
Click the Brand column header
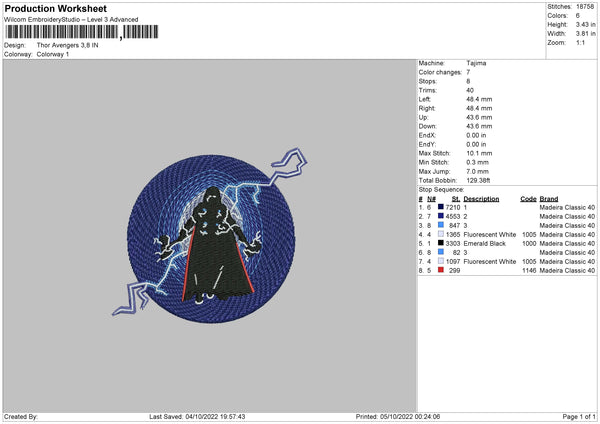tap(549, 199)
